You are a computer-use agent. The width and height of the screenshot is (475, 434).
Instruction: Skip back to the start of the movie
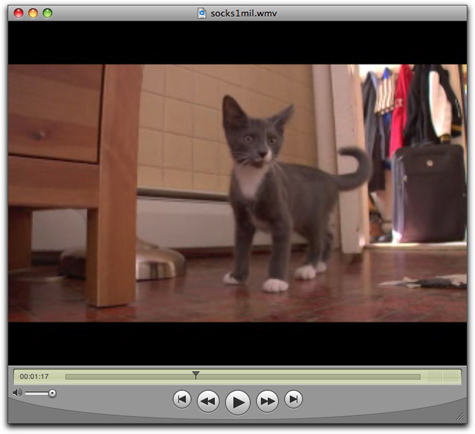click(182, 399)
